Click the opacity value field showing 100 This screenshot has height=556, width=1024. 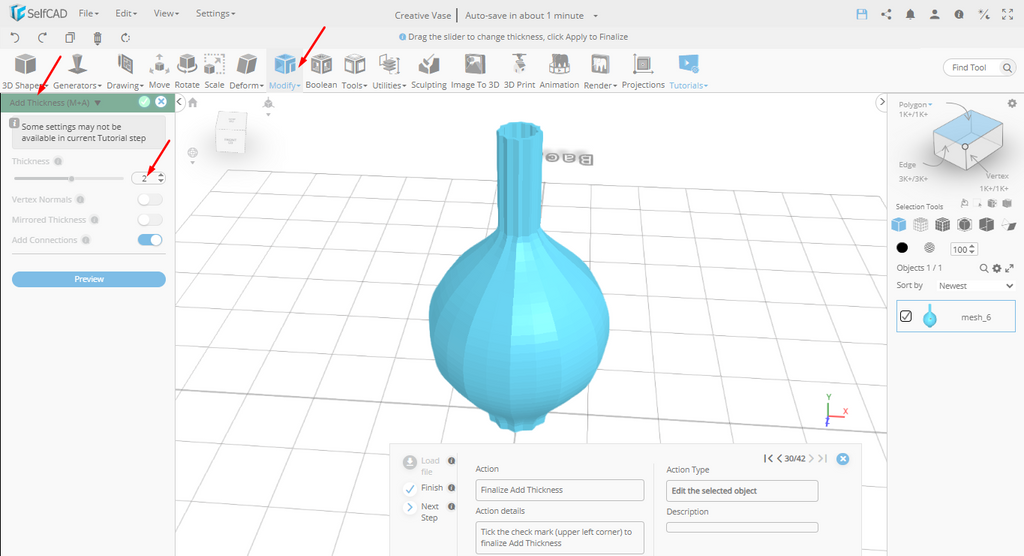(963, 249)
